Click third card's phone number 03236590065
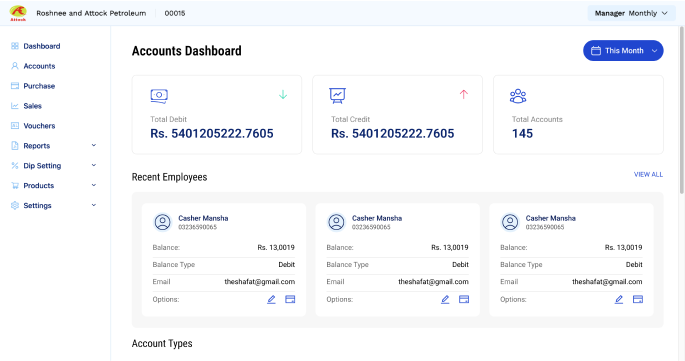 545,227
